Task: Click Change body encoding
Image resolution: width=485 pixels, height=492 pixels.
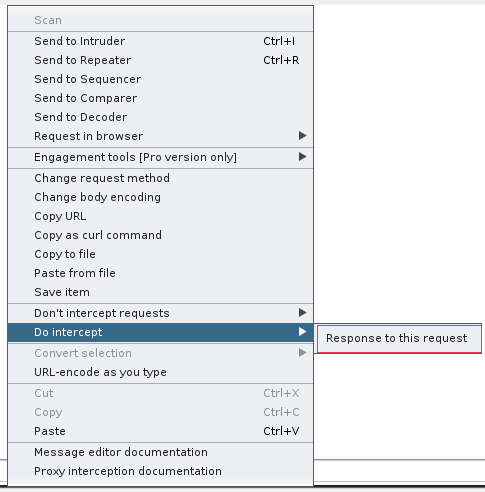Action: click(160, 197)
